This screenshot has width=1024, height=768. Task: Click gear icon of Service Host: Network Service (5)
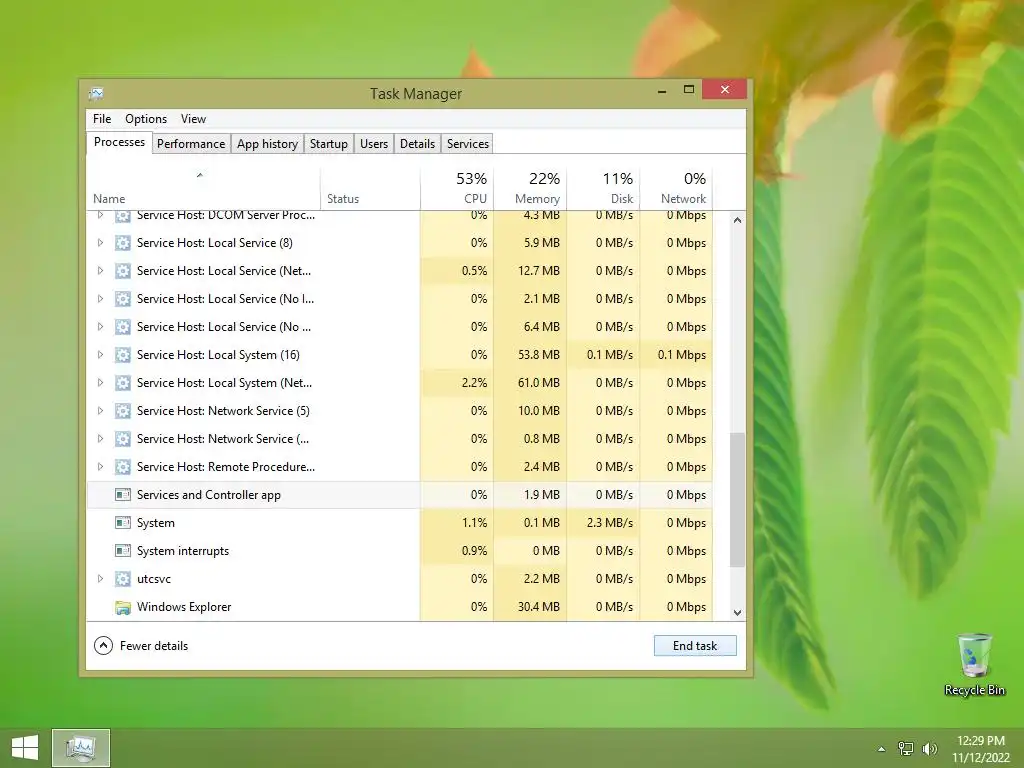(123, 411)
